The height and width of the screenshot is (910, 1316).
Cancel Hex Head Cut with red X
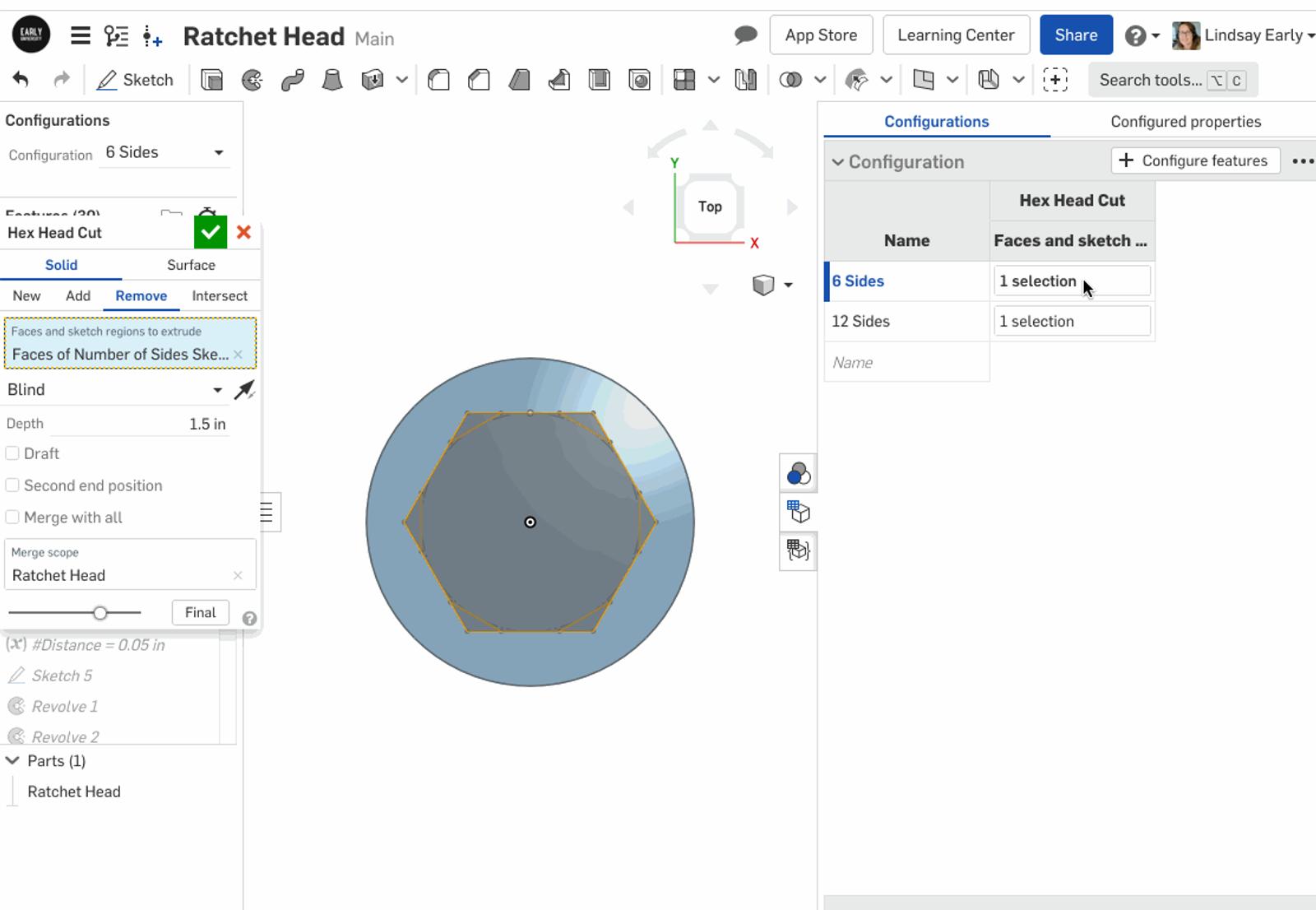[243, 232]
